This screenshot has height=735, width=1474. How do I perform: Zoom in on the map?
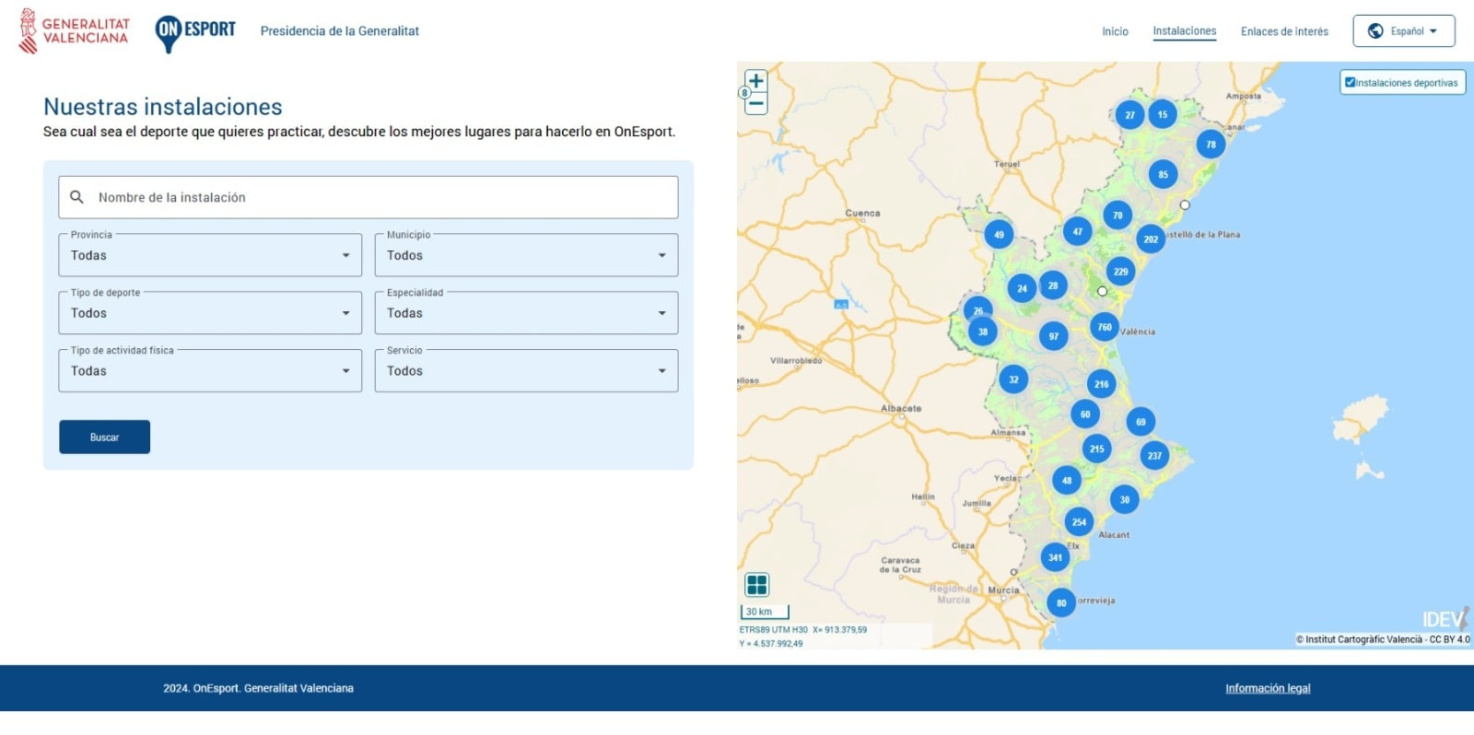coord(756,81)
